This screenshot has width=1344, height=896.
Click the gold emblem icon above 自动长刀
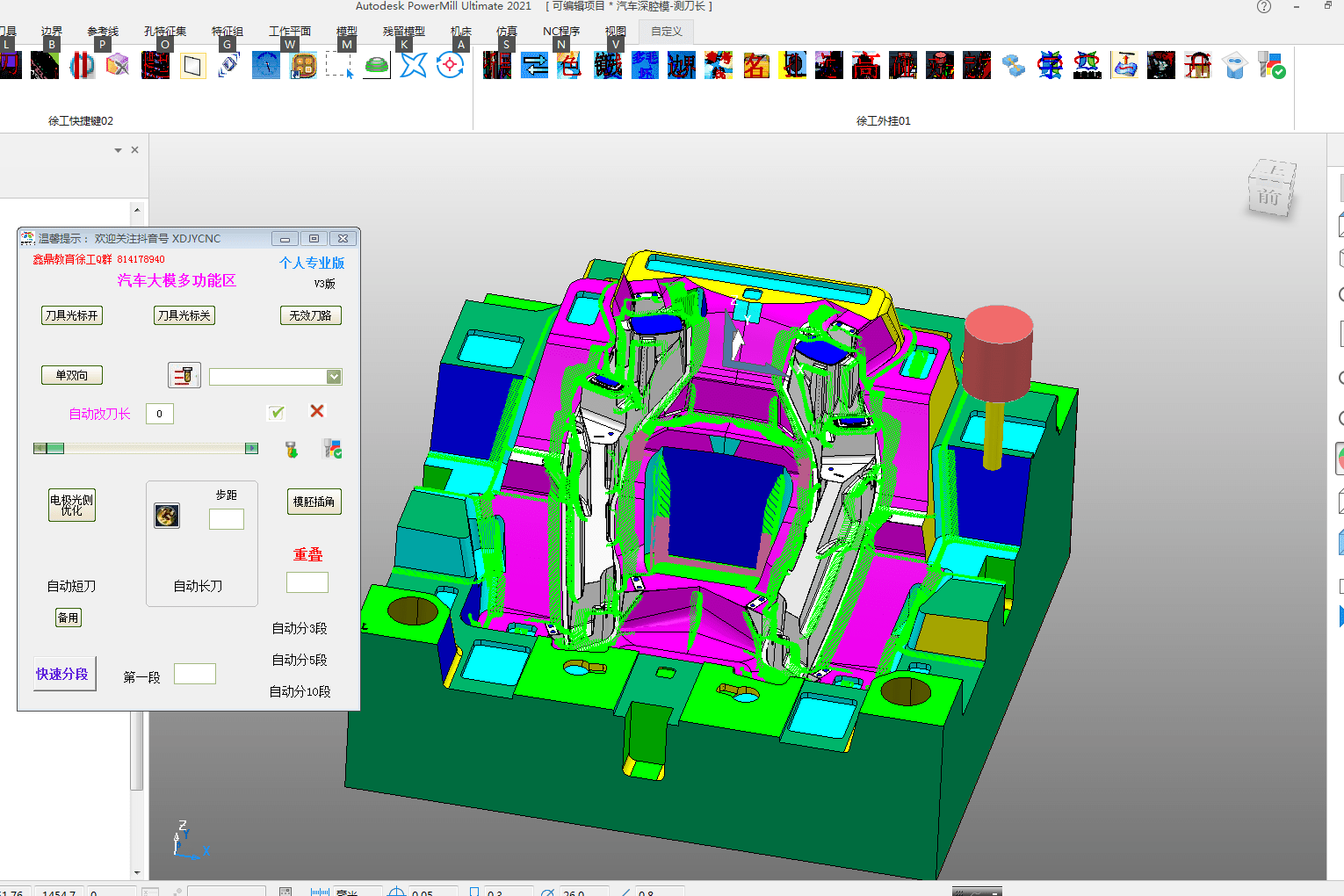click(x=167, y=516)
